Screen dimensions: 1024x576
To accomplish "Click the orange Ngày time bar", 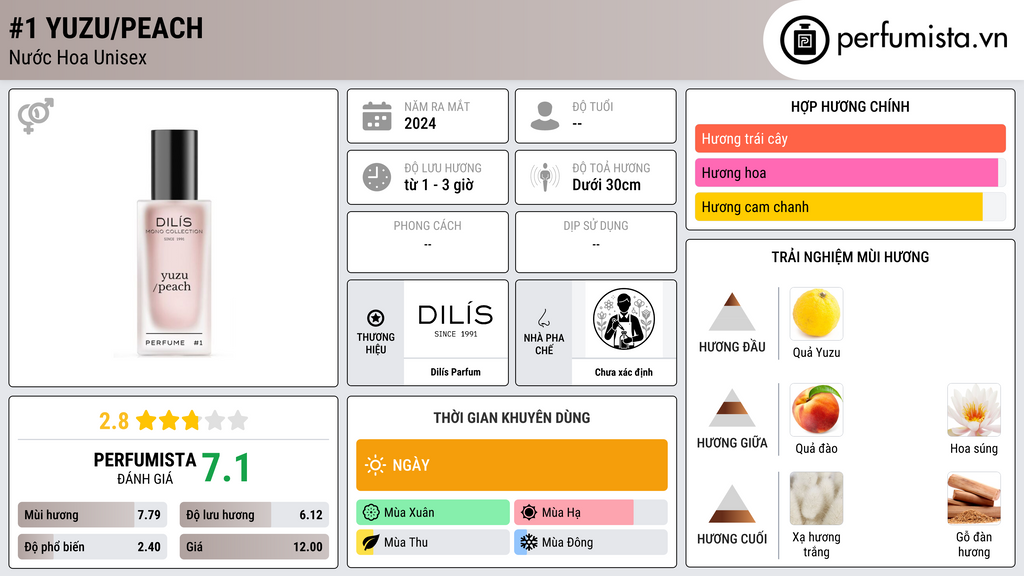I will coord(512,465).
